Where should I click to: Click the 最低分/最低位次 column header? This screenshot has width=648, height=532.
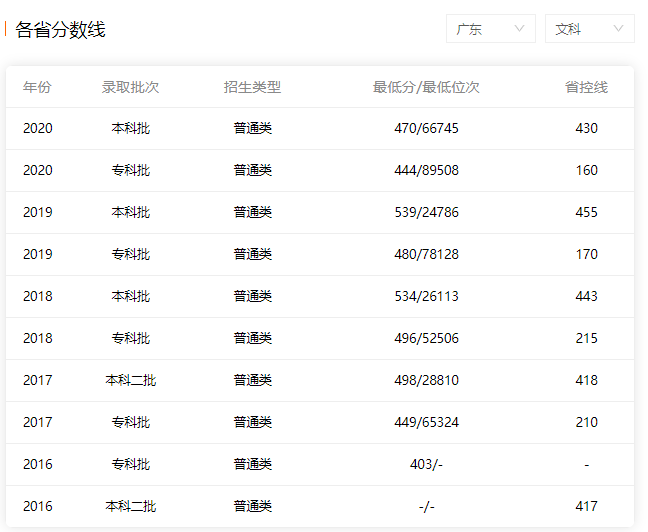click(x=426, y=87)
